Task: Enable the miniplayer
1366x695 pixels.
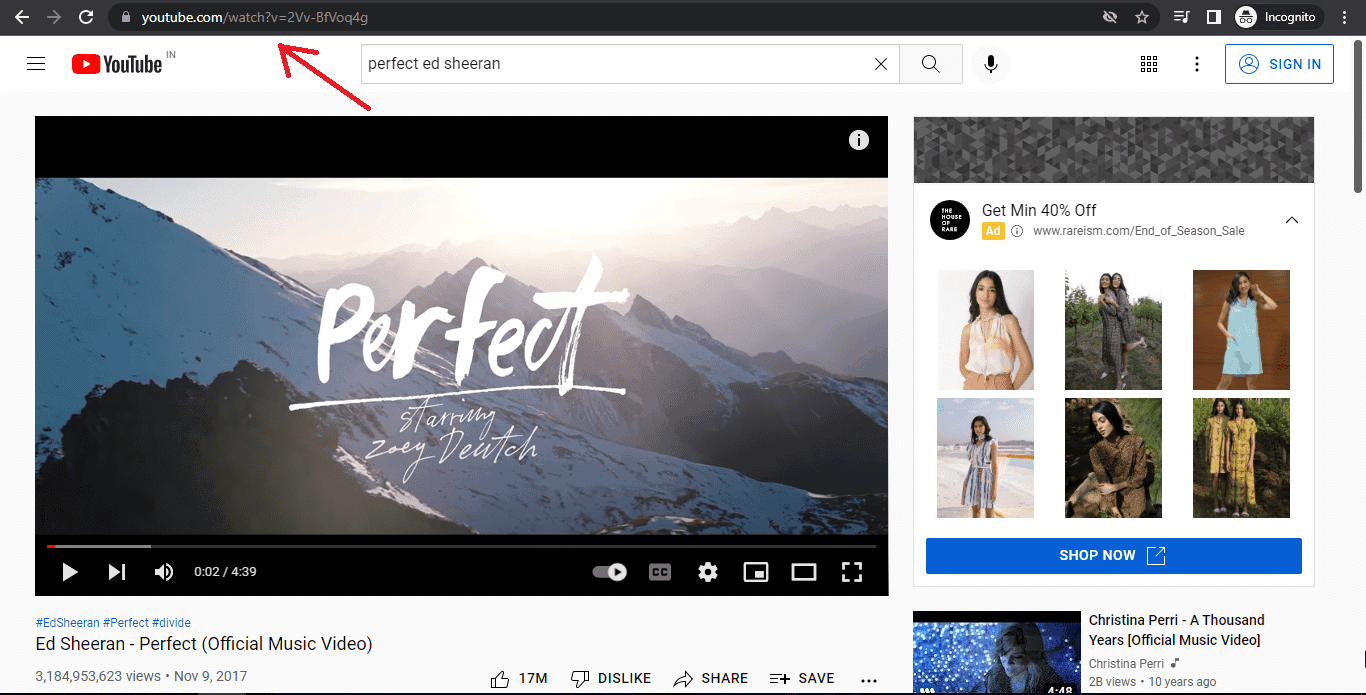Action: point(756,572)
